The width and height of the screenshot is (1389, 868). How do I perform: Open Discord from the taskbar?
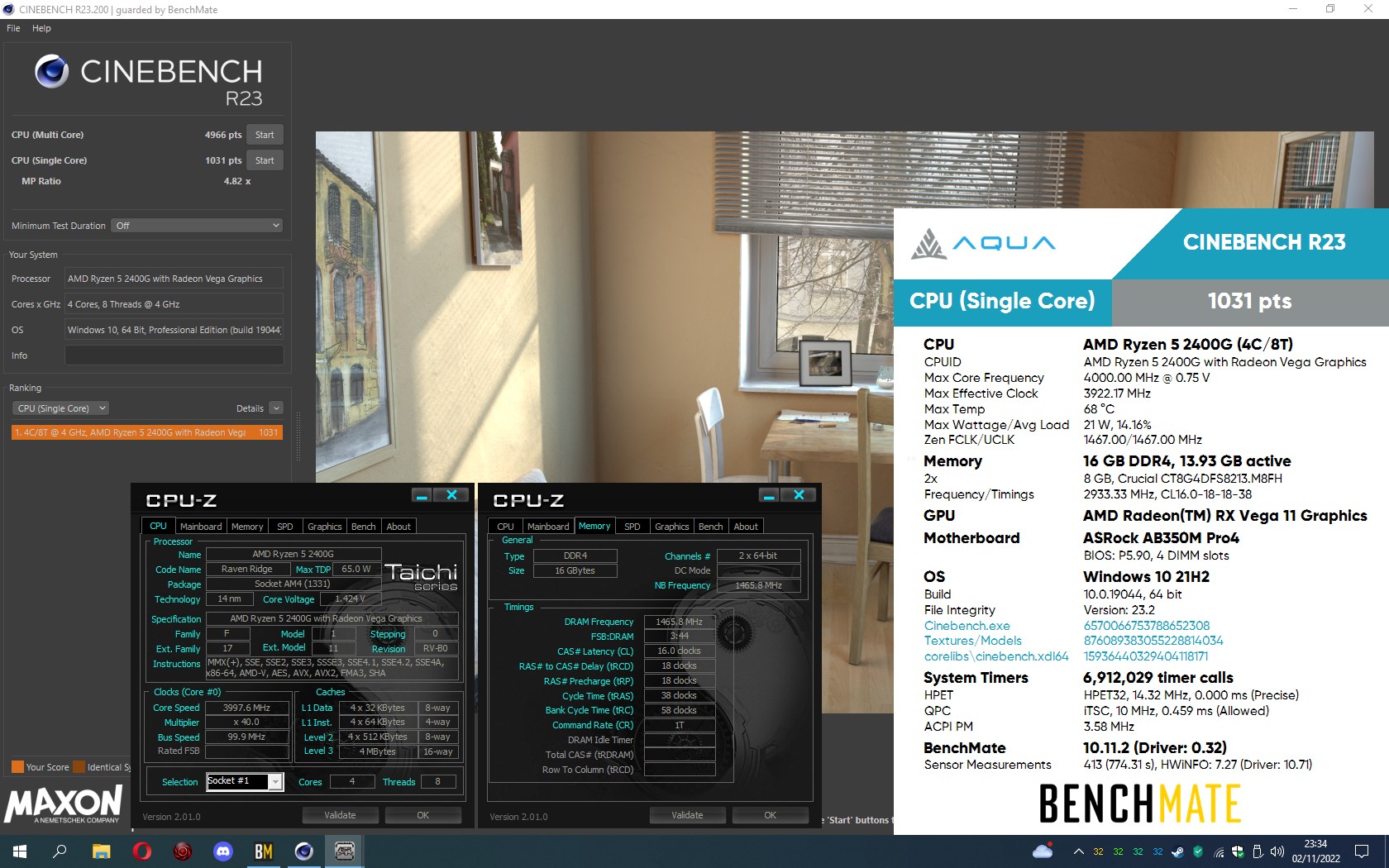pyautogui.click(x=223, y=851)
